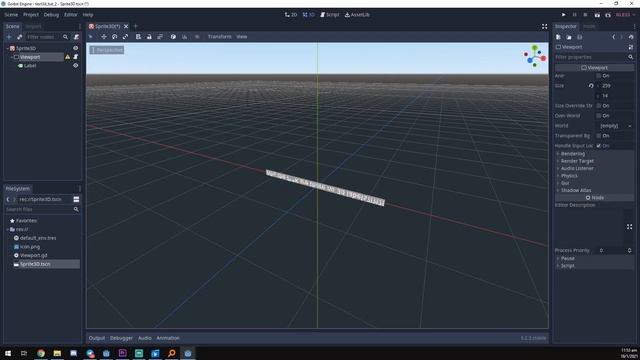Collapse the res:// folder

click(x=7, y=229)
